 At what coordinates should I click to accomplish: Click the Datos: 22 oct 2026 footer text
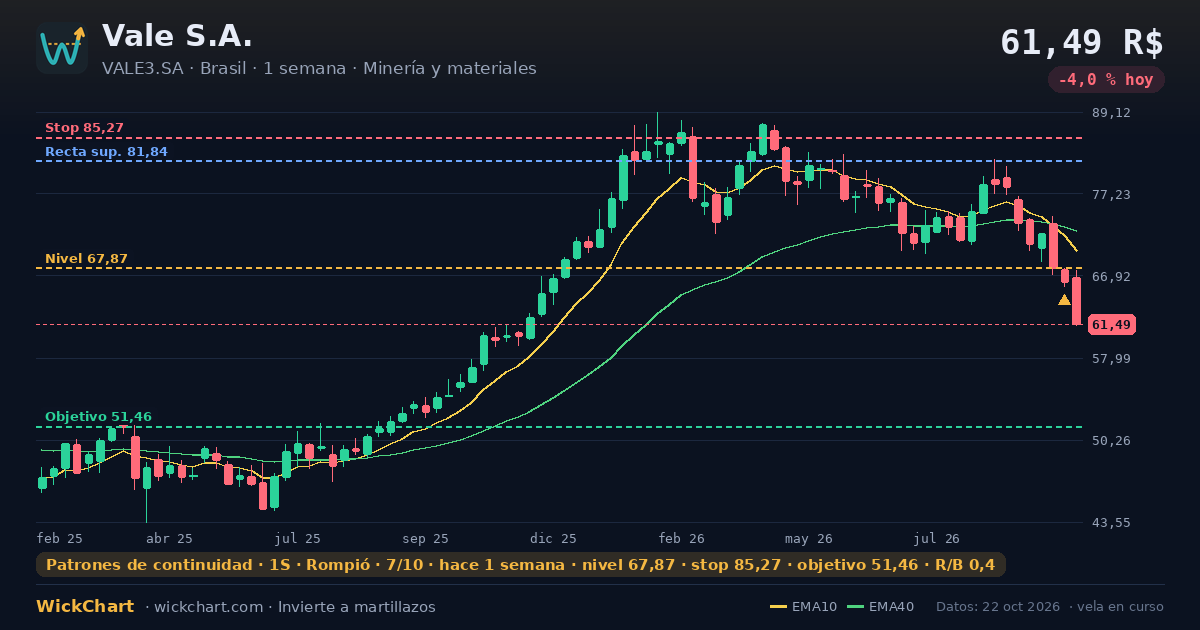(999, 607)
